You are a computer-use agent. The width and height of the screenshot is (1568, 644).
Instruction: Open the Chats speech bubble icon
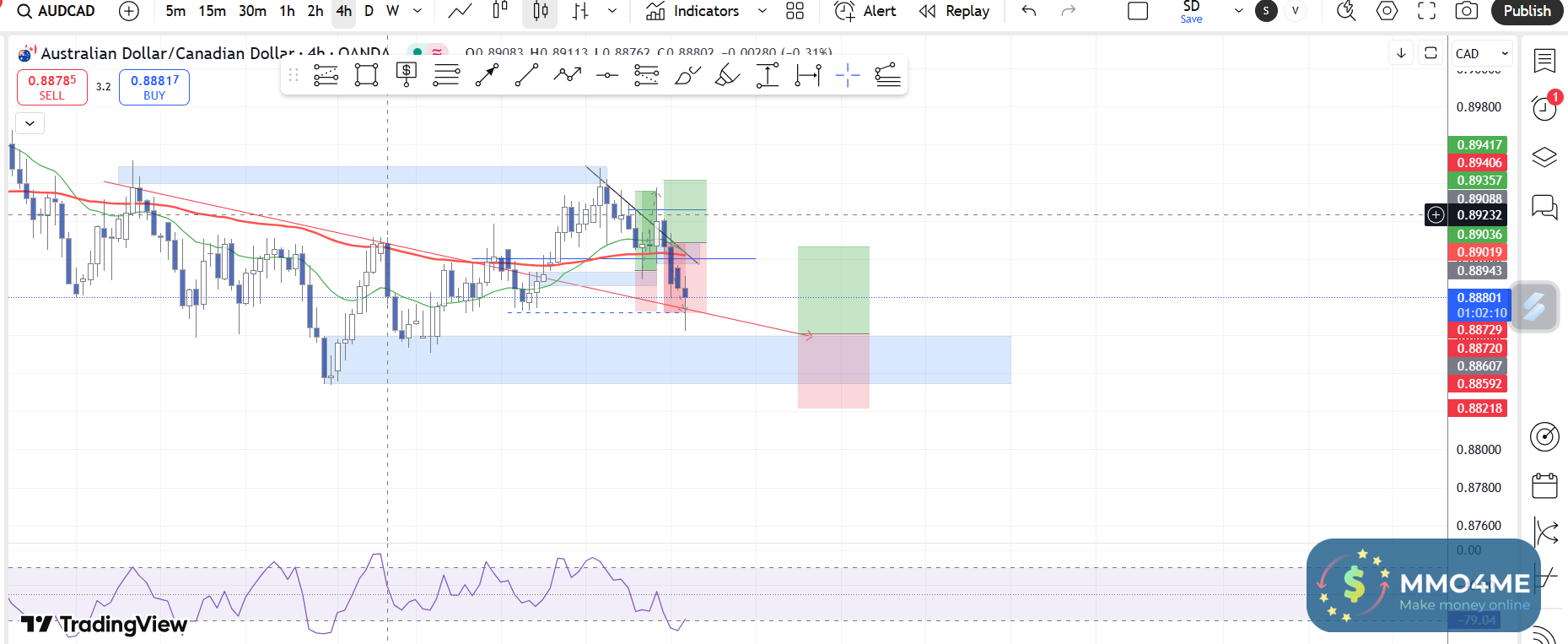(1544, 207)
